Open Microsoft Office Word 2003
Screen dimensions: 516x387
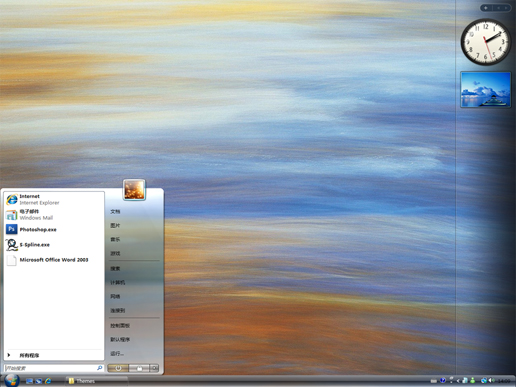[x=54, y=260]
